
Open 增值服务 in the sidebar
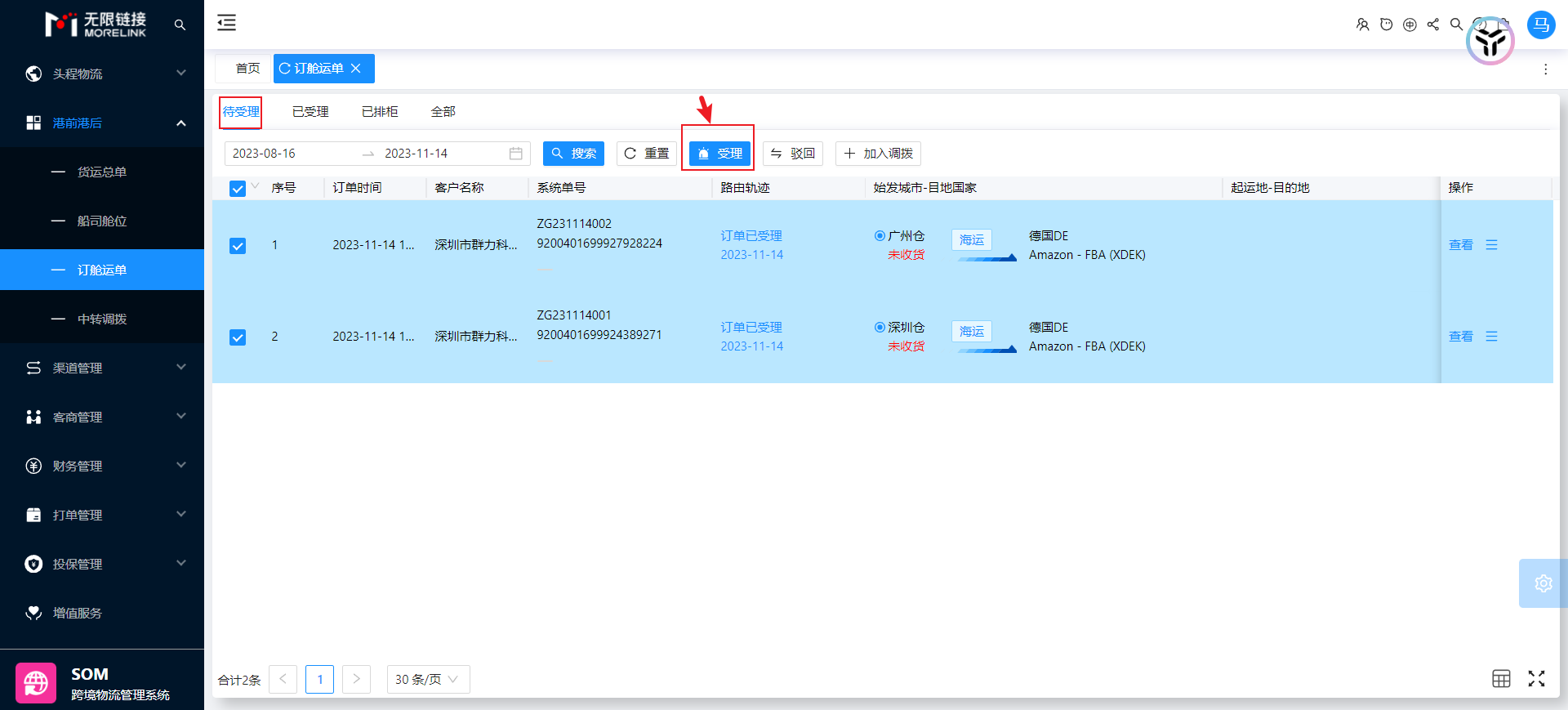pyautogui.click(x=102, y=613)
